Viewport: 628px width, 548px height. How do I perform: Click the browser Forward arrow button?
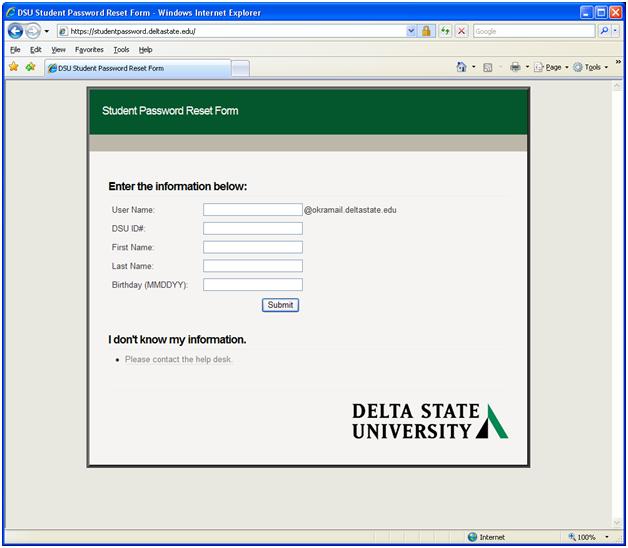(x=33, y=31)
